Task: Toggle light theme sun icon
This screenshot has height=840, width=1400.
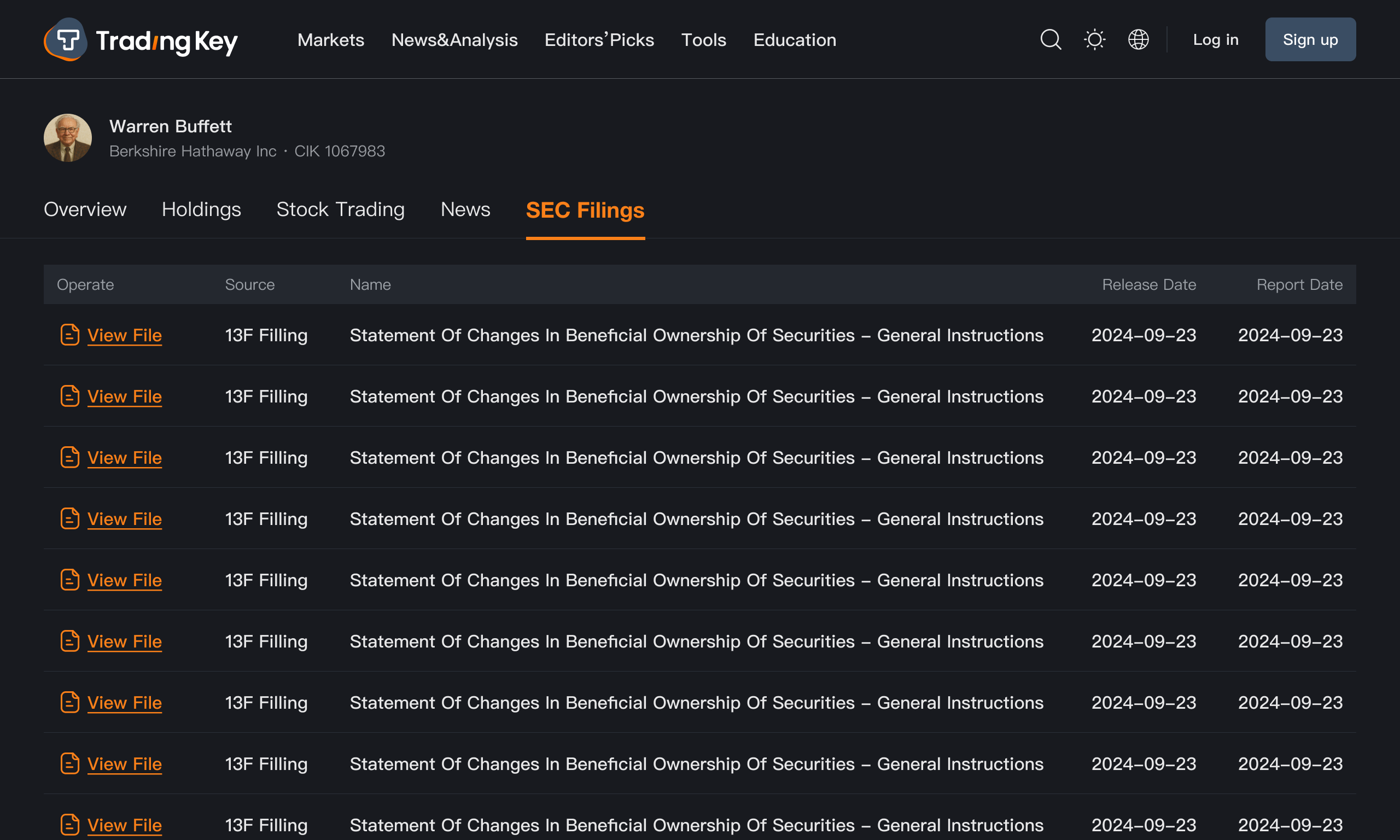Action: point(1094,39)
